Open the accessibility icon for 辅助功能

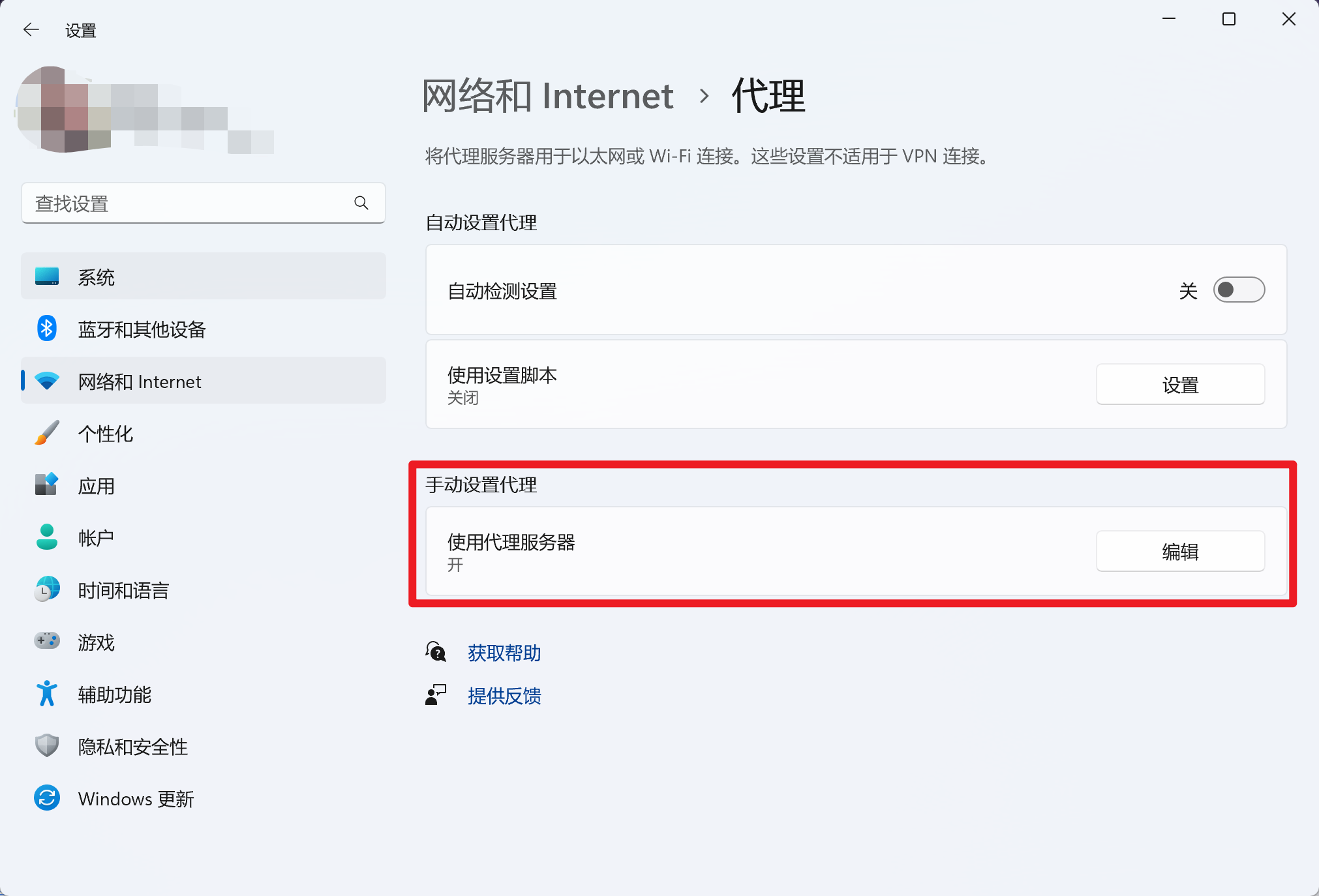pyautogui.click(x=47, y=693)
